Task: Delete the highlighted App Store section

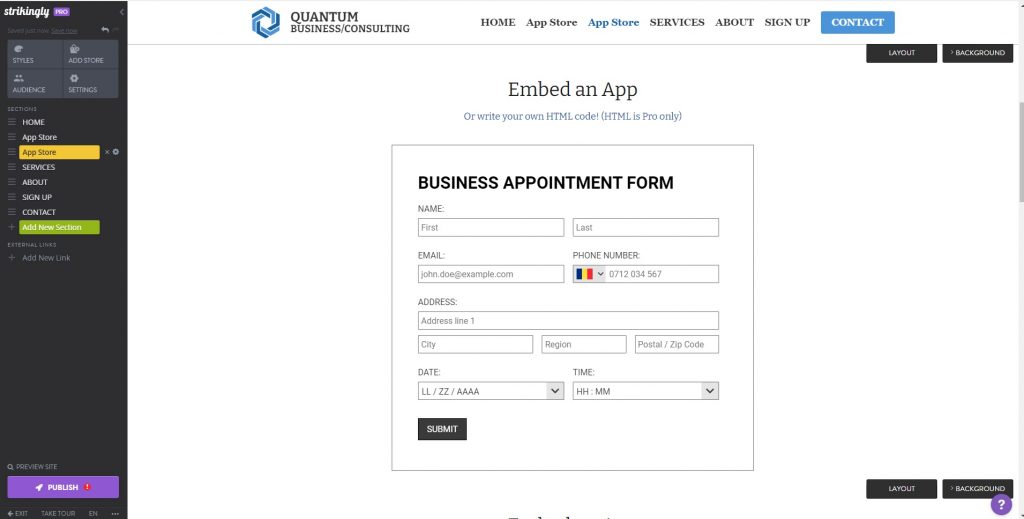Action: tap(107, 152)
